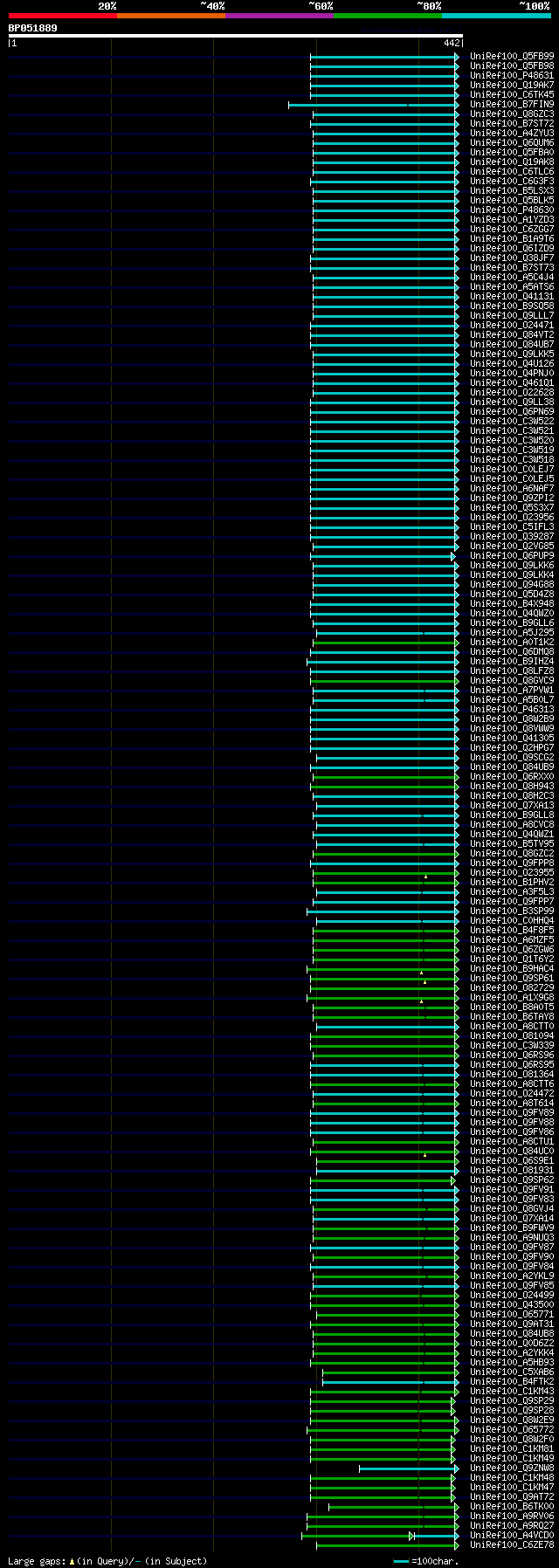
Task: Click the white query ruler bar
Action: [235, 36]
